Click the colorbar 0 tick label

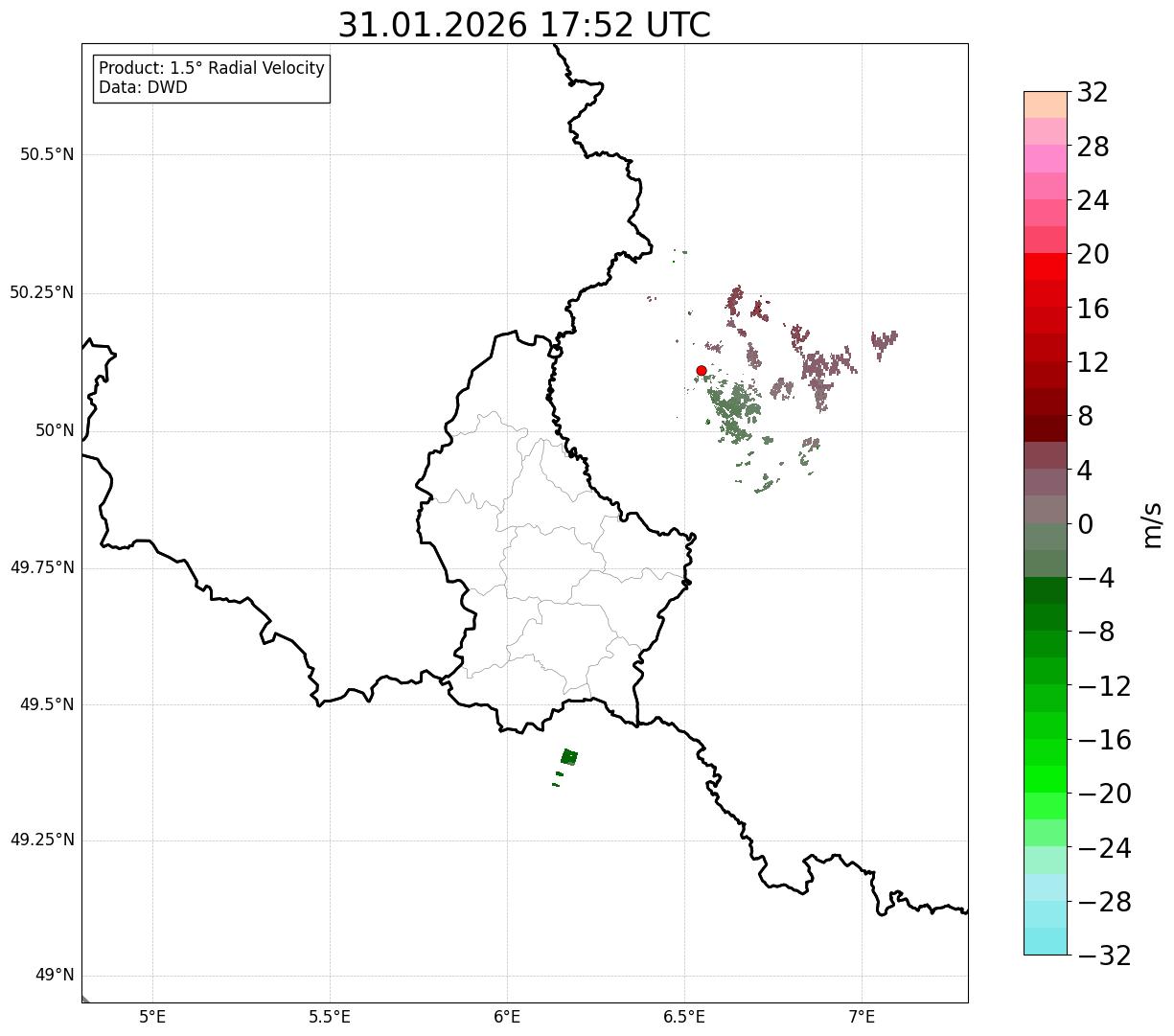(x=1085, y=524)
